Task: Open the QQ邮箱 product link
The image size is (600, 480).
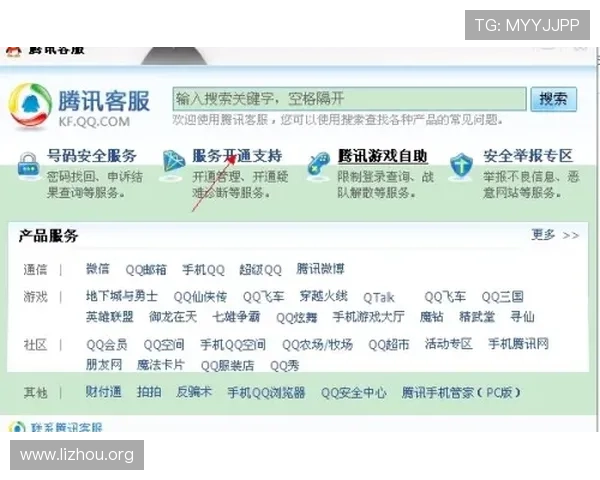Action: tap(146, 270)
